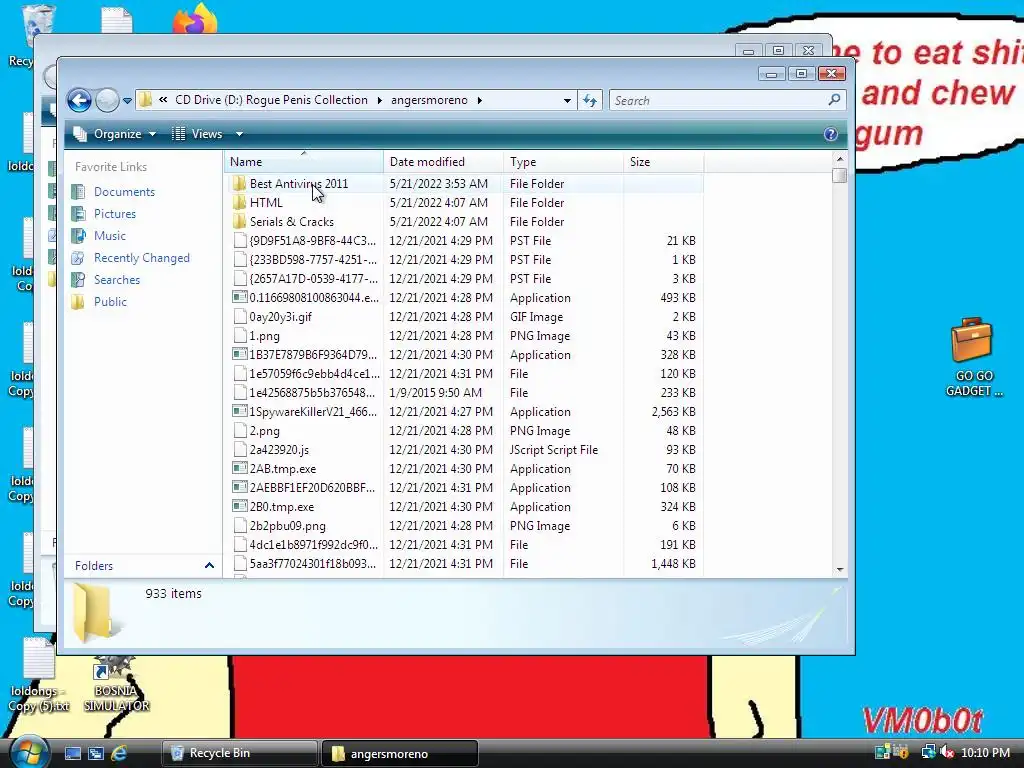The image size is (1024, 768).
Task: Select the Serials & Cracks folder icon
Action: click(240, 221)
